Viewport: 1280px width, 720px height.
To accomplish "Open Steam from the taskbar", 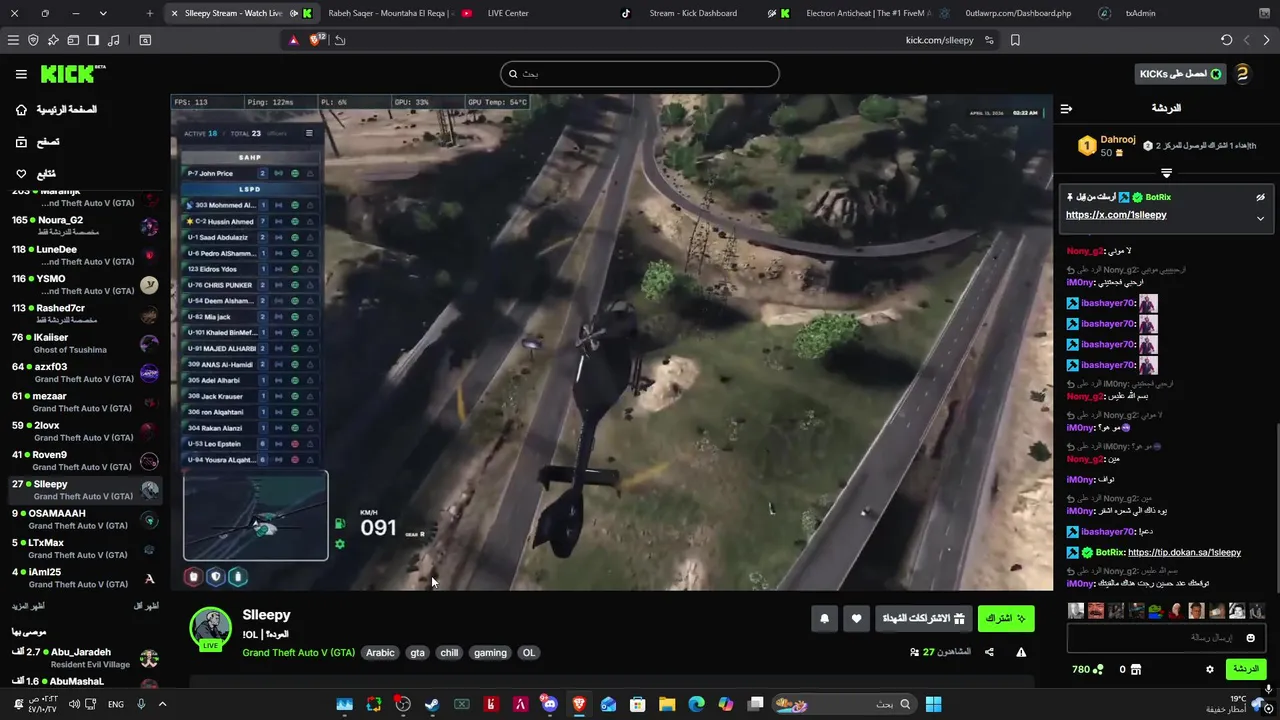I will coord(432,705).
